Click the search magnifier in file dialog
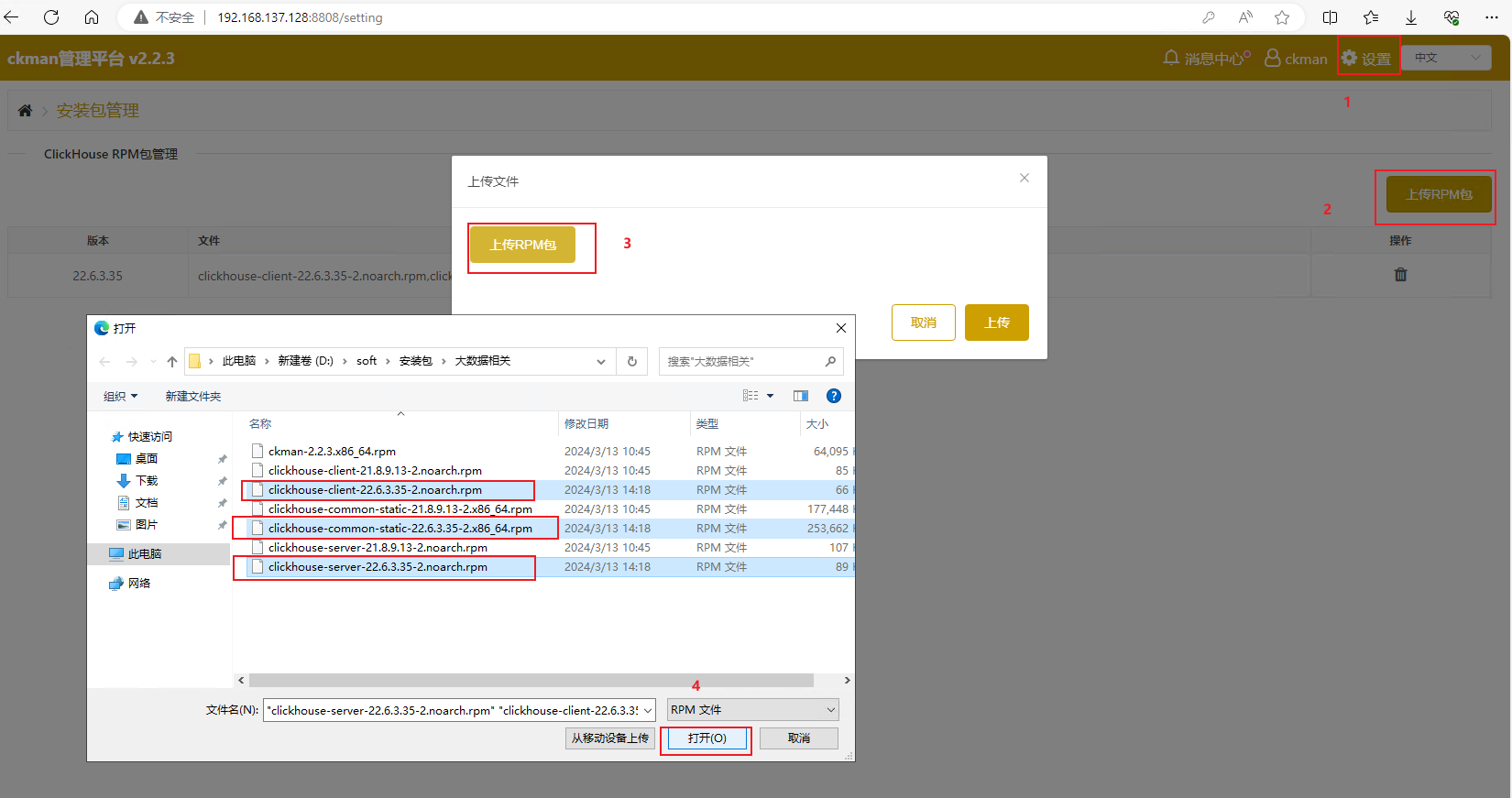1512x798 pixels. [x=830, y=362]
